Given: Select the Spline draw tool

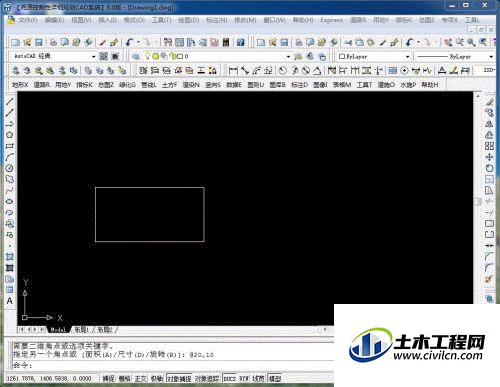Looking at the screenshot, I should click(10, 190).
